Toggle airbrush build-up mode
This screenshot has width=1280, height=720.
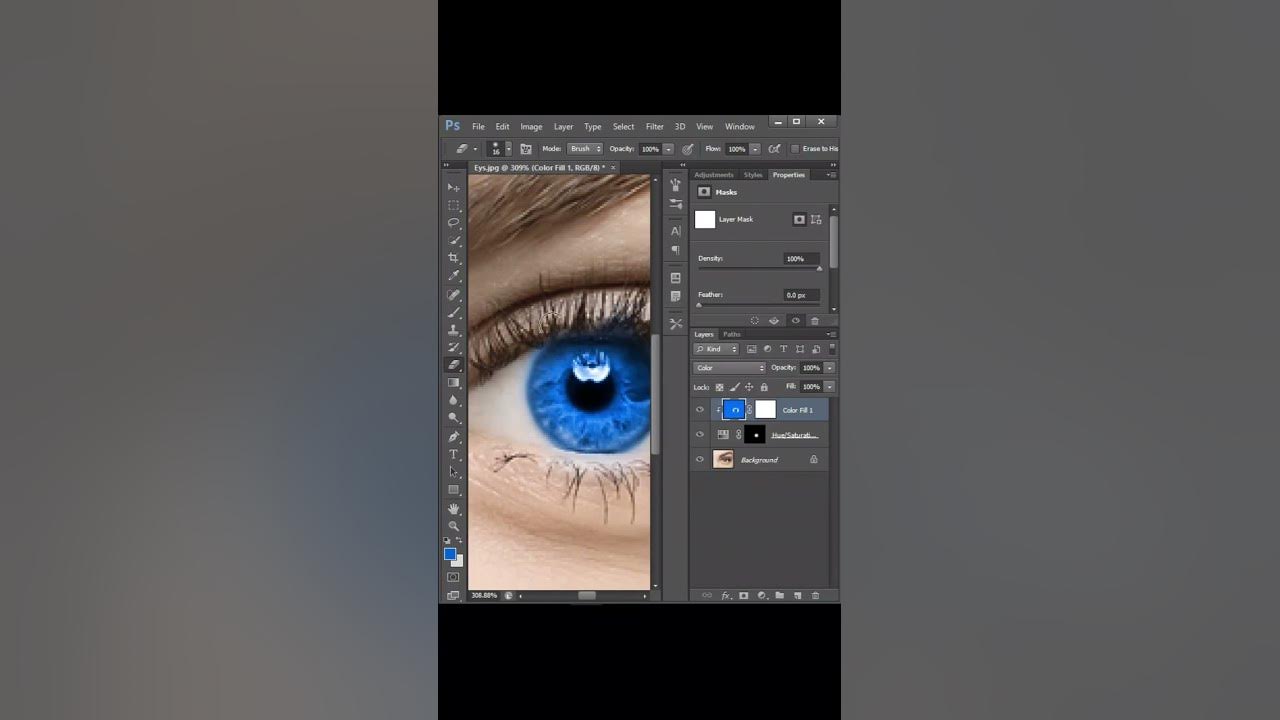[x=774, y=149]
